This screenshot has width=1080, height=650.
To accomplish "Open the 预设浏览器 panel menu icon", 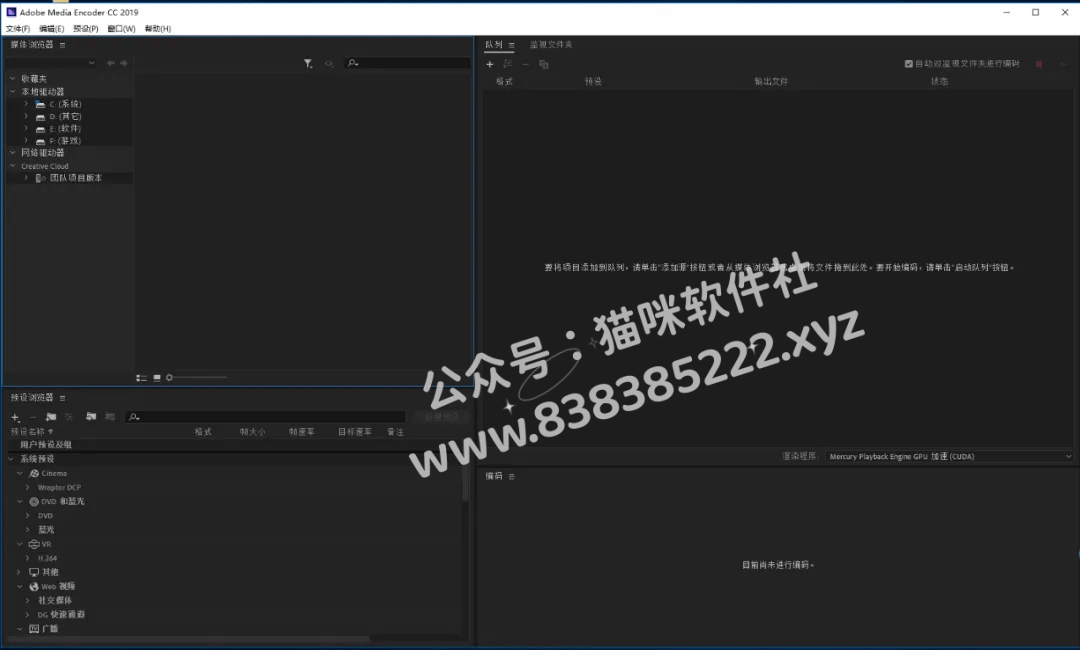I will click(63, 398).
